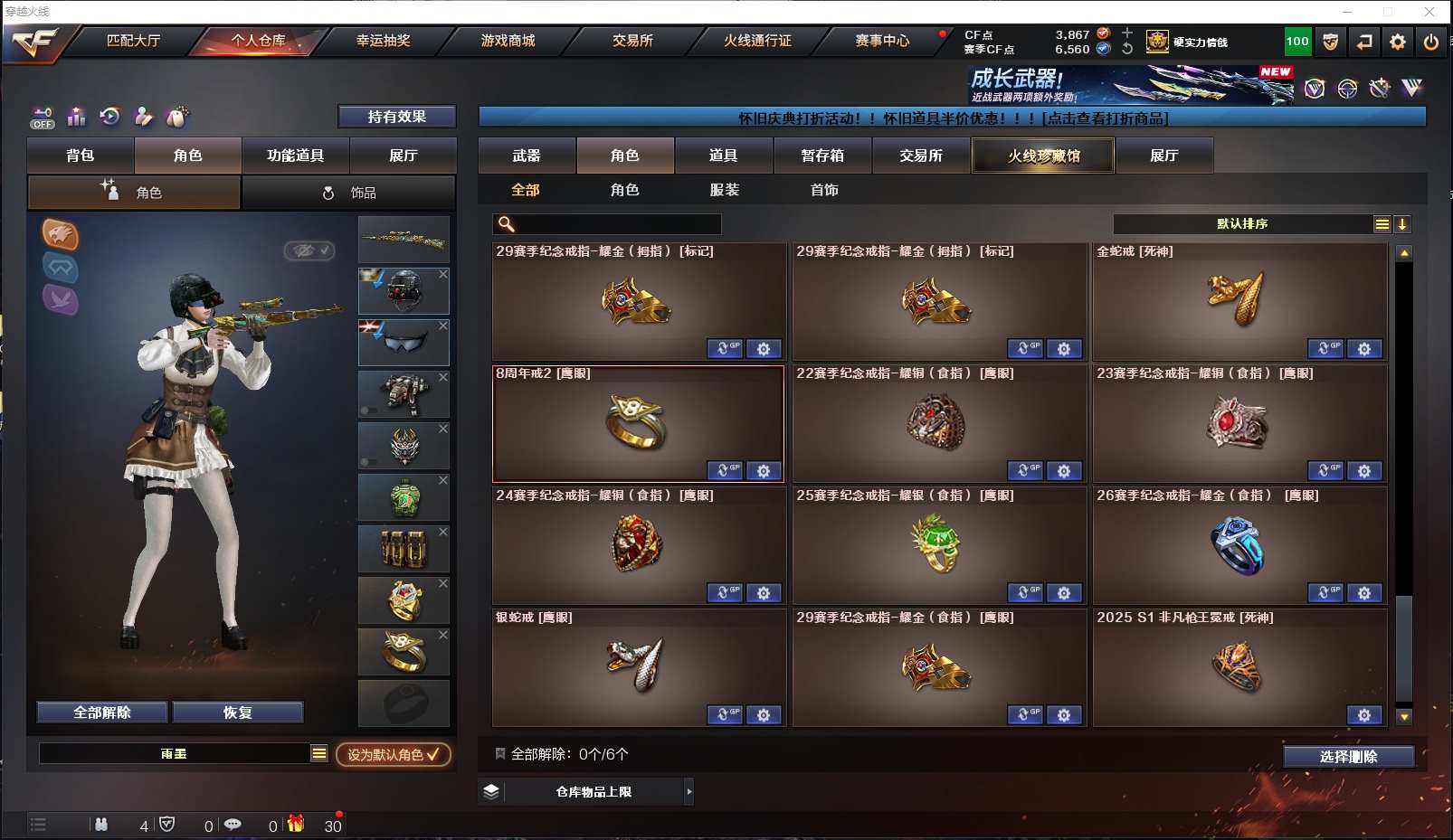
Task: Open the mailbox return icon in top bar
Action: pyautogui.click(x=1364, y=42)
